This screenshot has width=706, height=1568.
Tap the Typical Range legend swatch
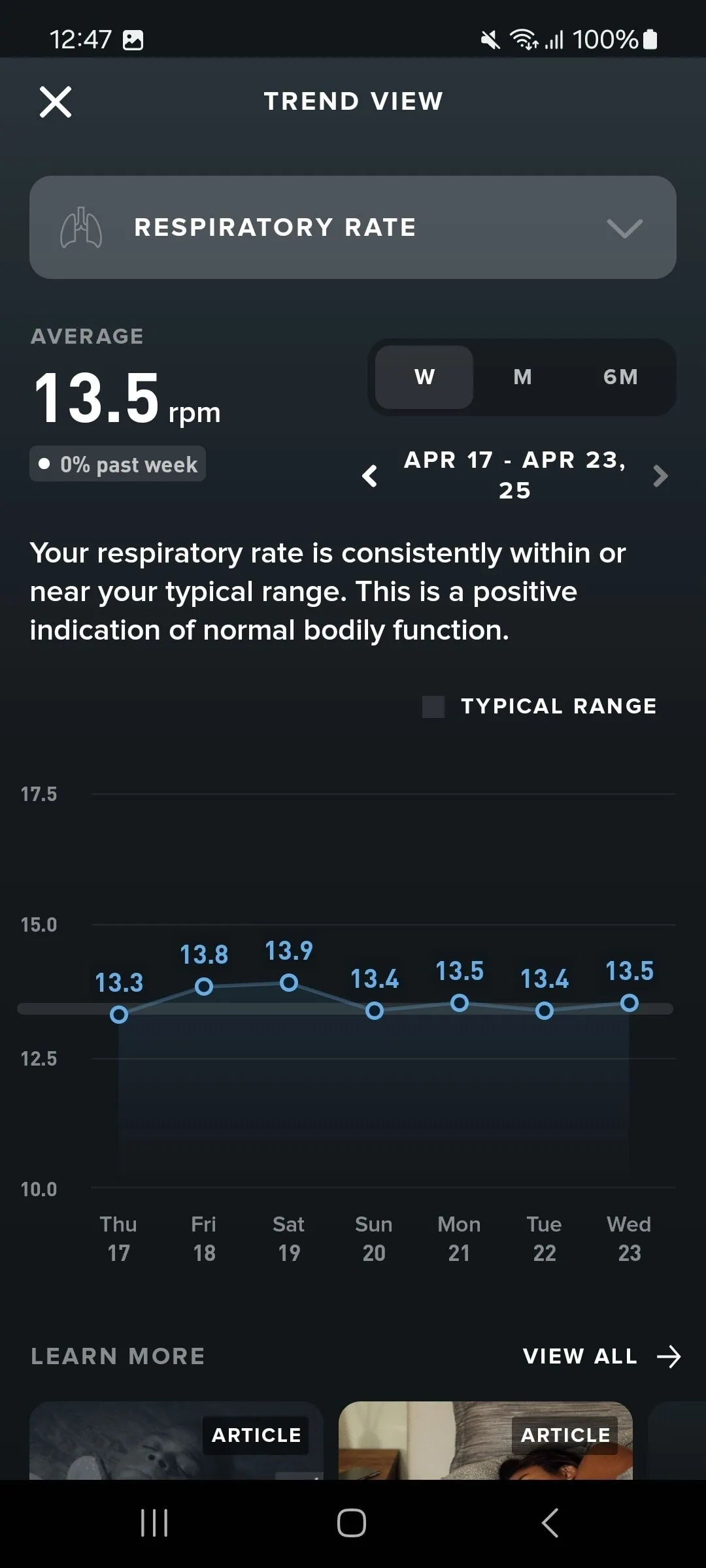433,706
